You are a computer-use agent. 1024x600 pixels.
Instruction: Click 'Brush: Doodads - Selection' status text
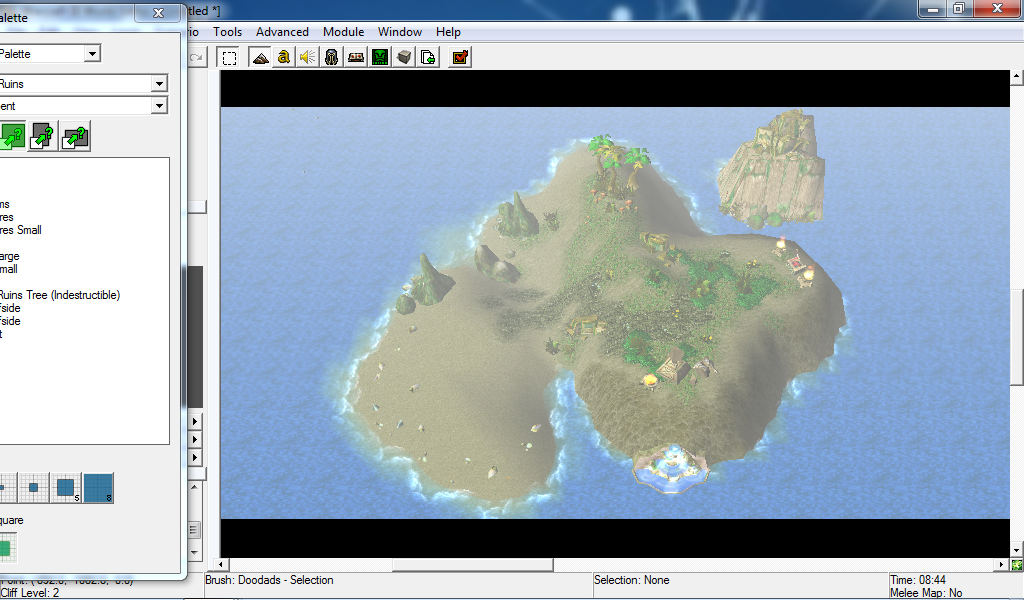point(269,580)
